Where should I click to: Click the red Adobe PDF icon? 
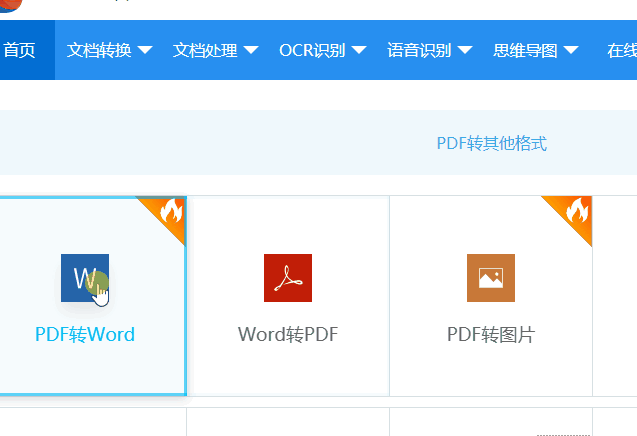click(x=288, y=278)
